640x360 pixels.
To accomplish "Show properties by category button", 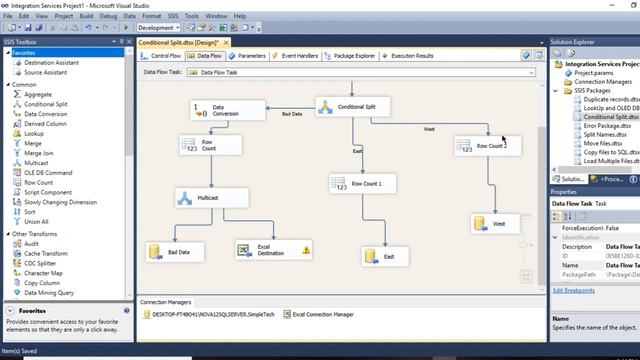I will [557, 216].
